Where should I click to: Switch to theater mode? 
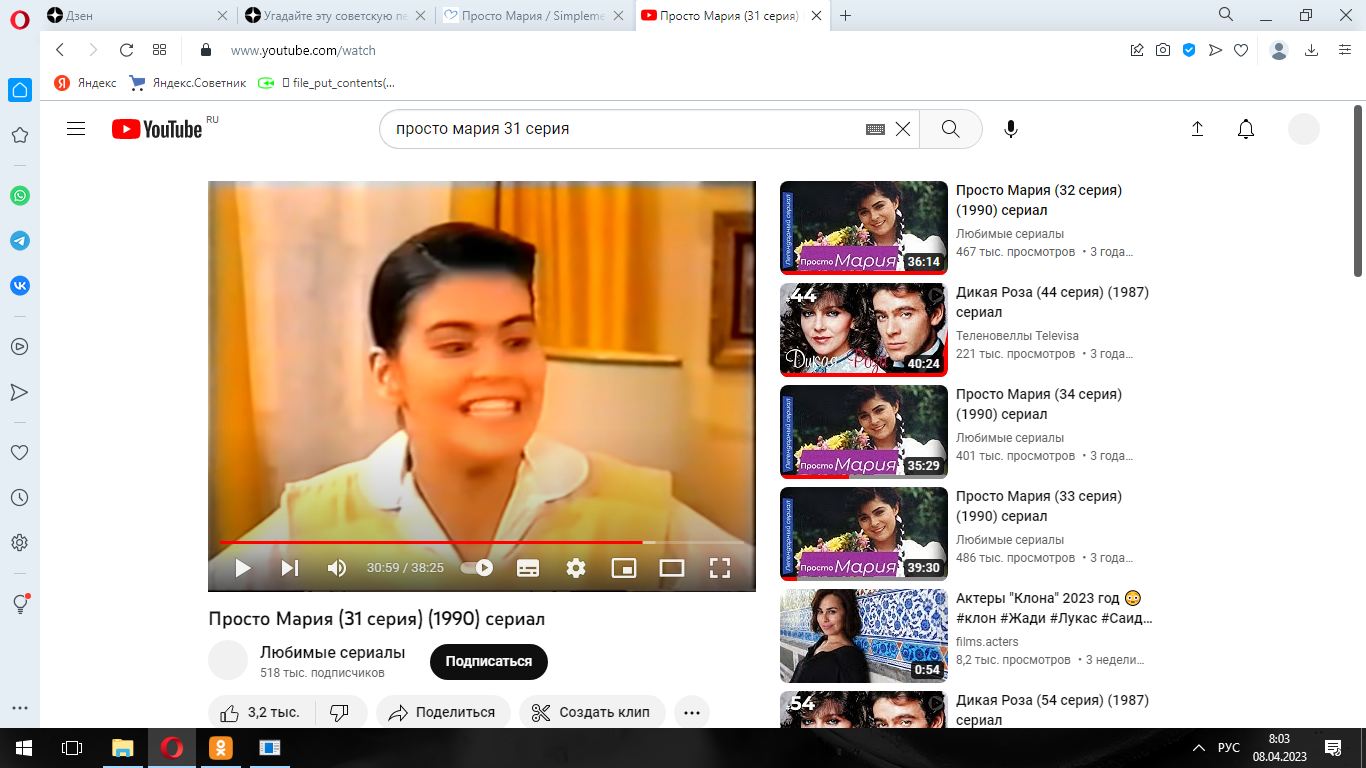pyautogui.click(x=672, y=568)
